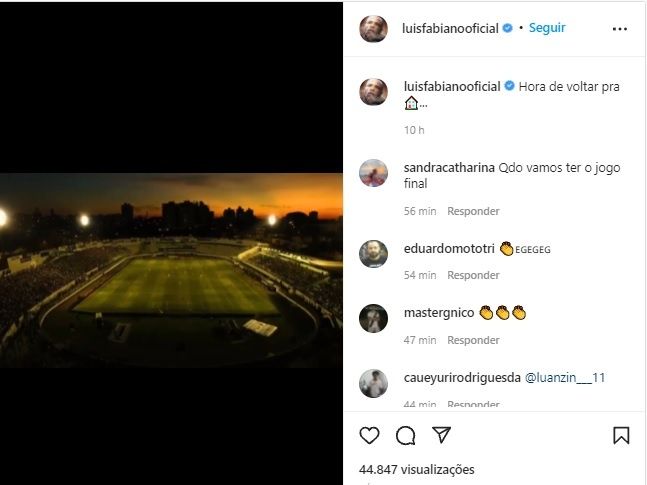
Task: Save post with bookmark icon
Action: pos(620,436)
